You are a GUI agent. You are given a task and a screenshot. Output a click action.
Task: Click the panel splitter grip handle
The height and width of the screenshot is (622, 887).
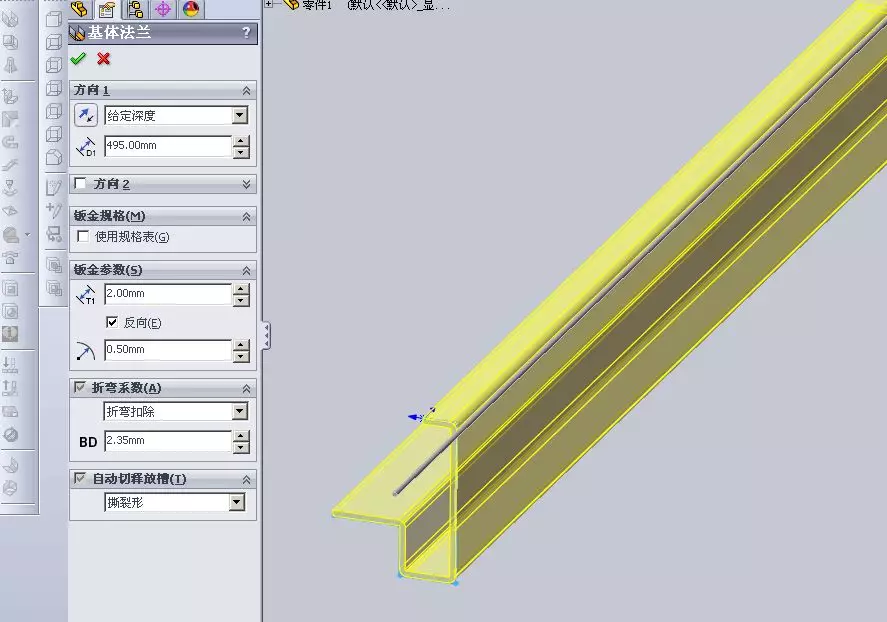pos(265,336)
